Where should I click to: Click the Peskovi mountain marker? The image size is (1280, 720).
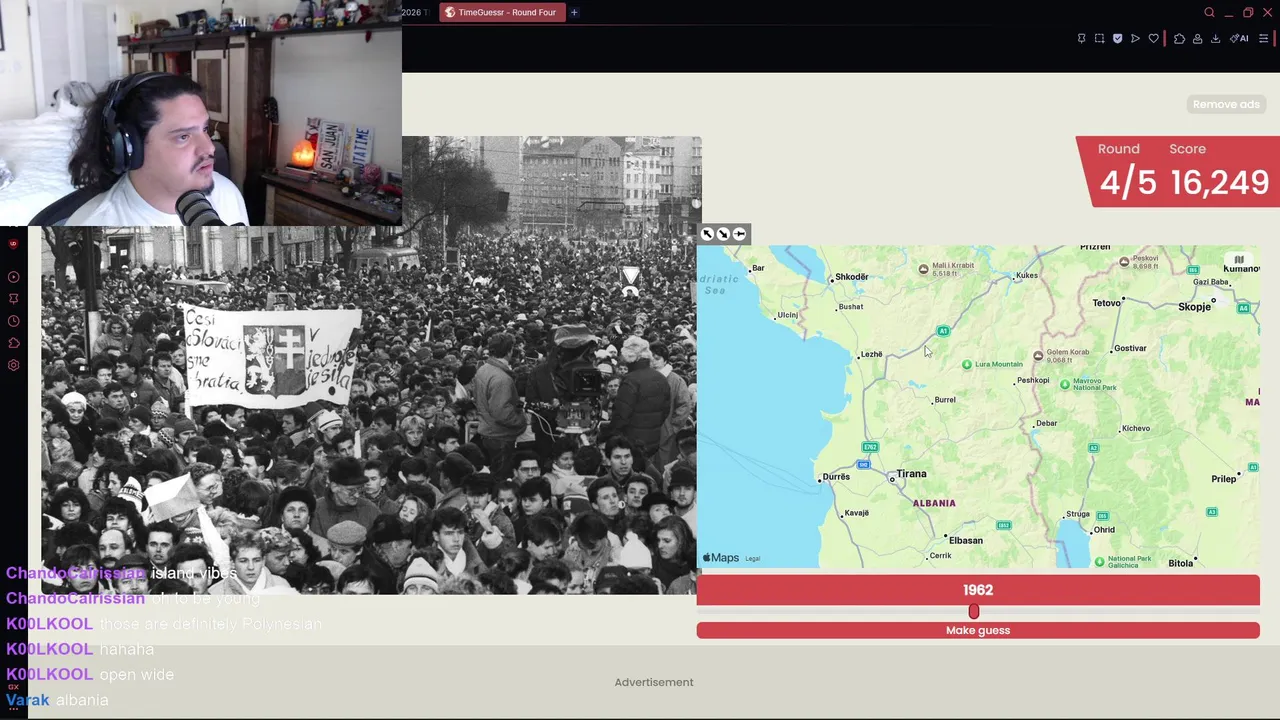tap(1124, 262)
